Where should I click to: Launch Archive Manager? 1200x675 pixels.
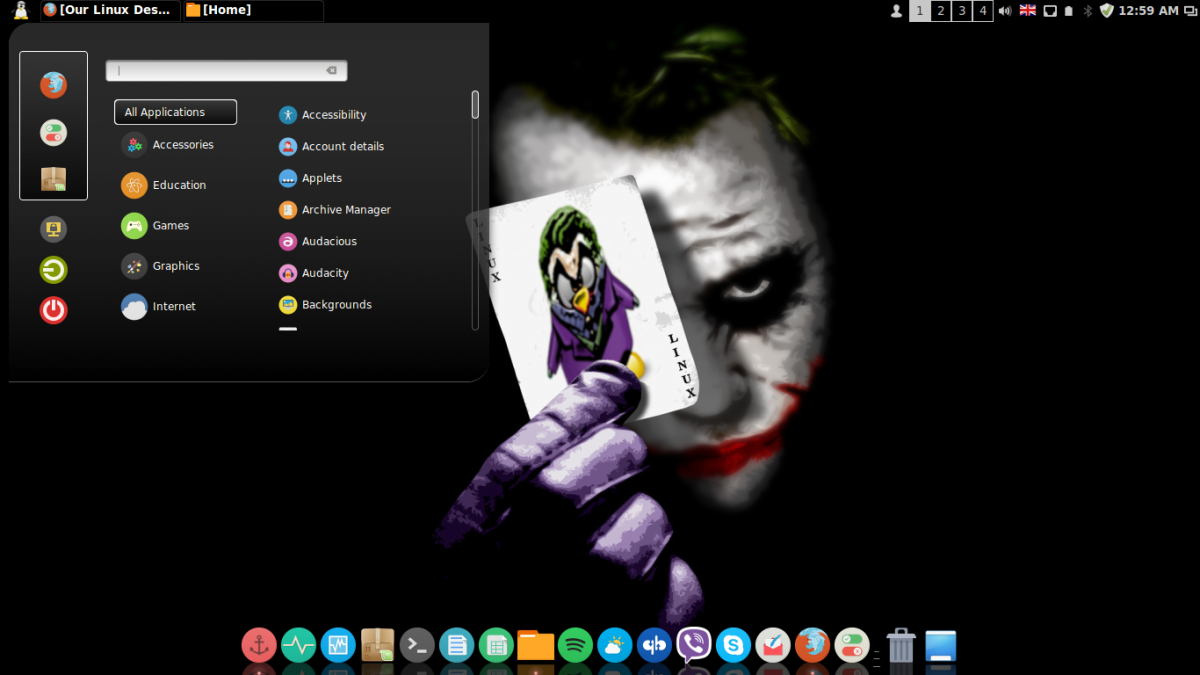pyautogui.click(x=335, y=210)
